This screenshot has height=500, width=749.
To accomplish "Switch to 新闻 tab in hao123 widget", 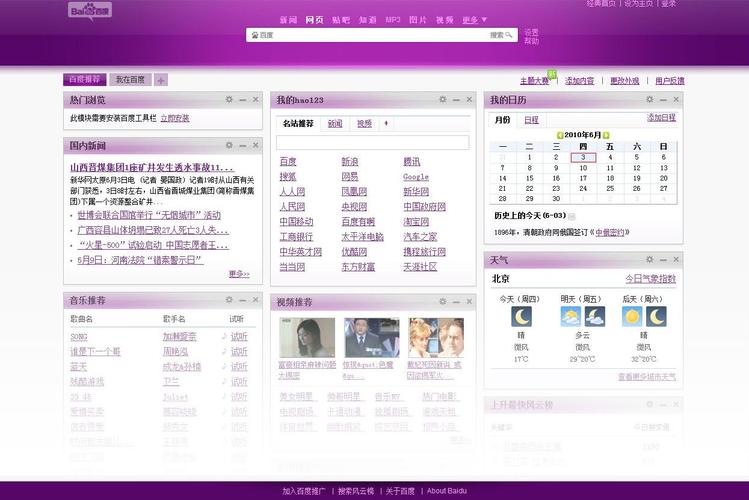I will click(335, 124).
